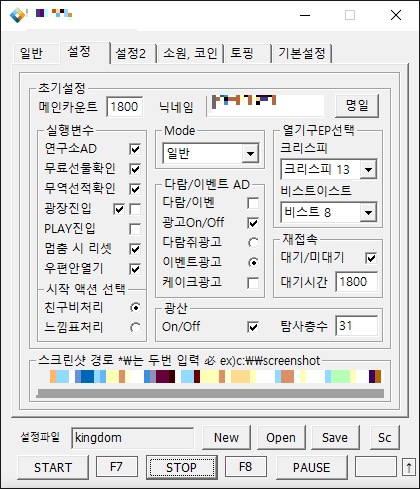This screenshot has width=420, height=489.
Task: Click the 메인카운트 input field
Action: (x=125, y=107)
